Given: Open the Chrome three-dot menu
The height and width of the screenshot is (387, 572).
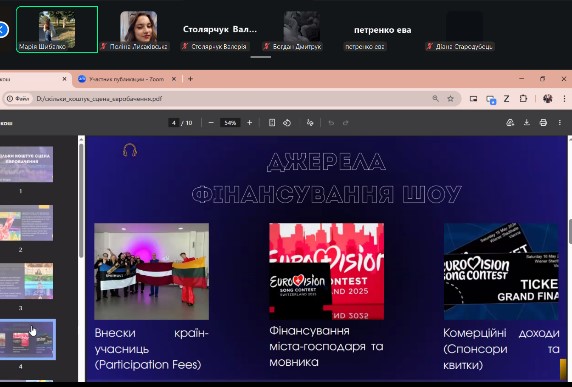Looking at the screenshot, I should coord(564,98).
